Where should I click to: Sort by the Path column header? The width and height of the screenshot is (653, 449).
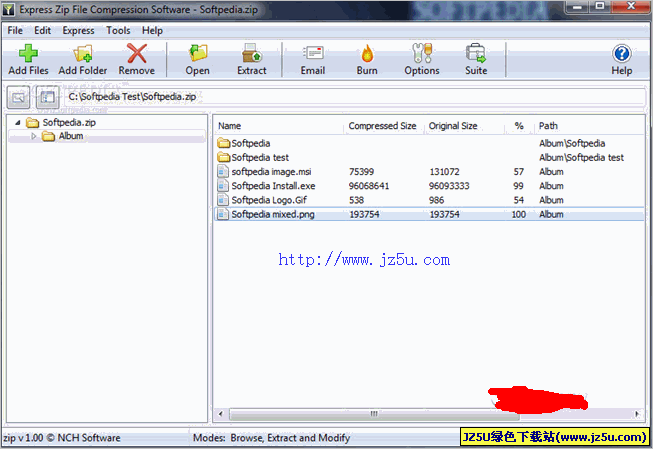[x=548, y=126]
